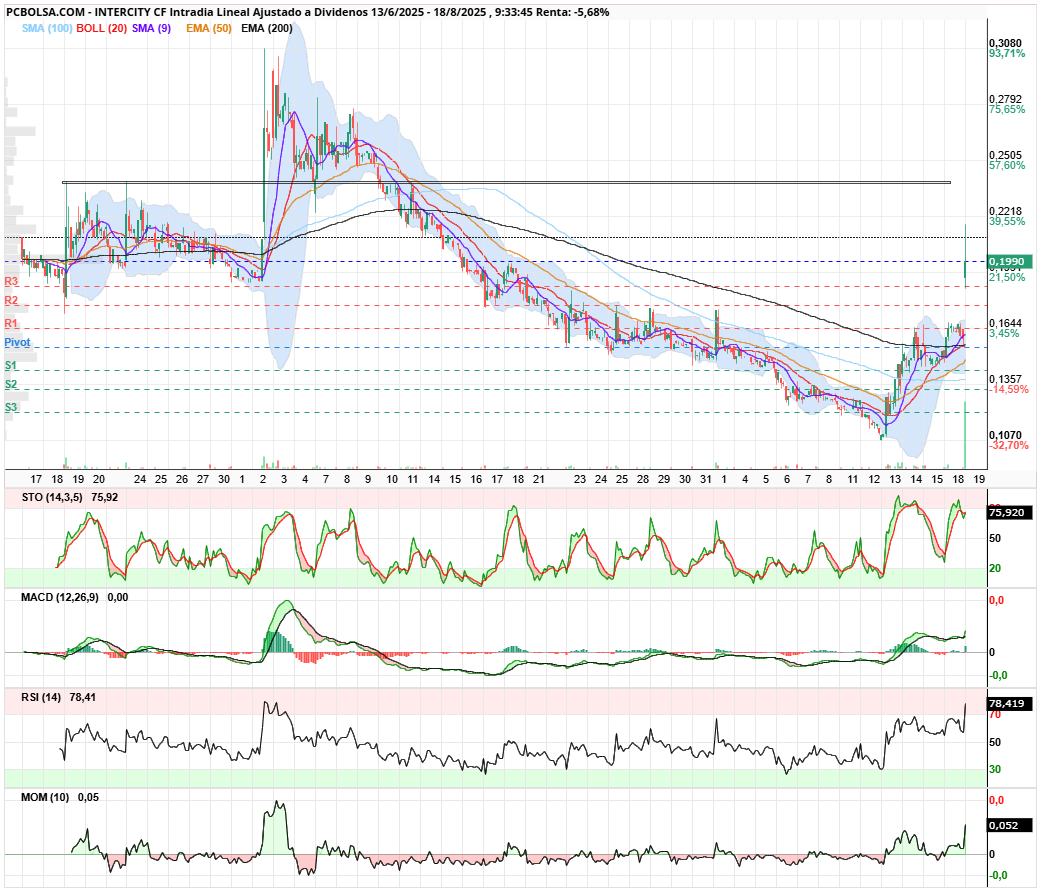The width and height of the screenshot is (1041, 892).
Task: Click the 0,1644 price axis label
Action: pyautogui.click(x=1006, y=324)
